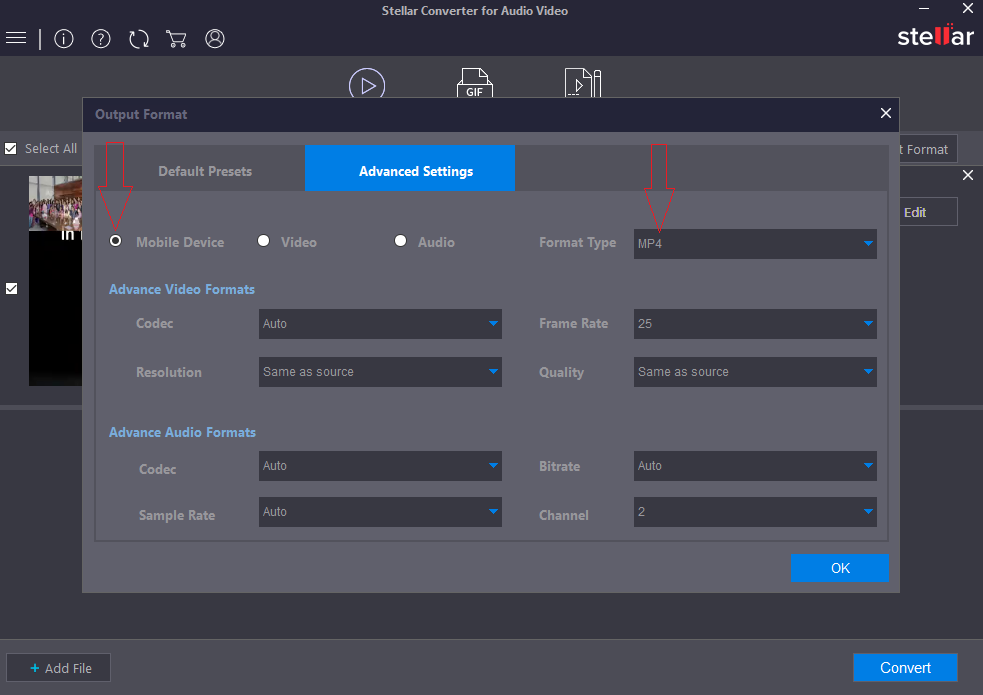Close the Output Format dialog
983x695 pixels.
pyautogui.click(x=885, y=114)
